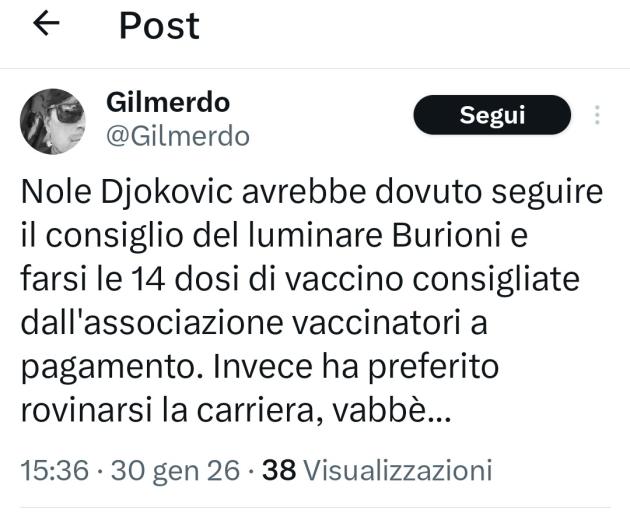The height and width of the screenshot is (527, 630).
Task: Go back using the left arrow
Action: click(46, 23)
